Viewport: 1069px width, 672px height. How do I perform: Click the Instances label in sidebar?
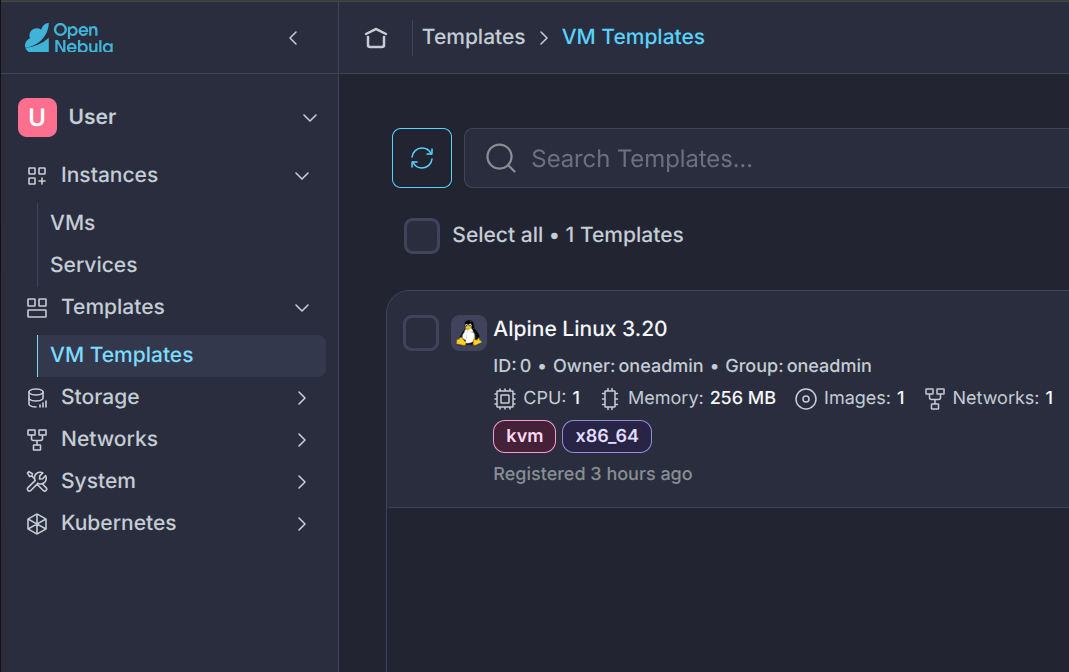pyautogui.click(x=110, y=175)
